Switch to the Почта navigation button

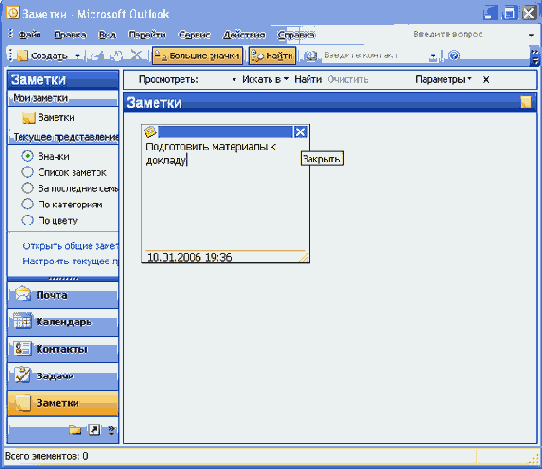point(63,296)
